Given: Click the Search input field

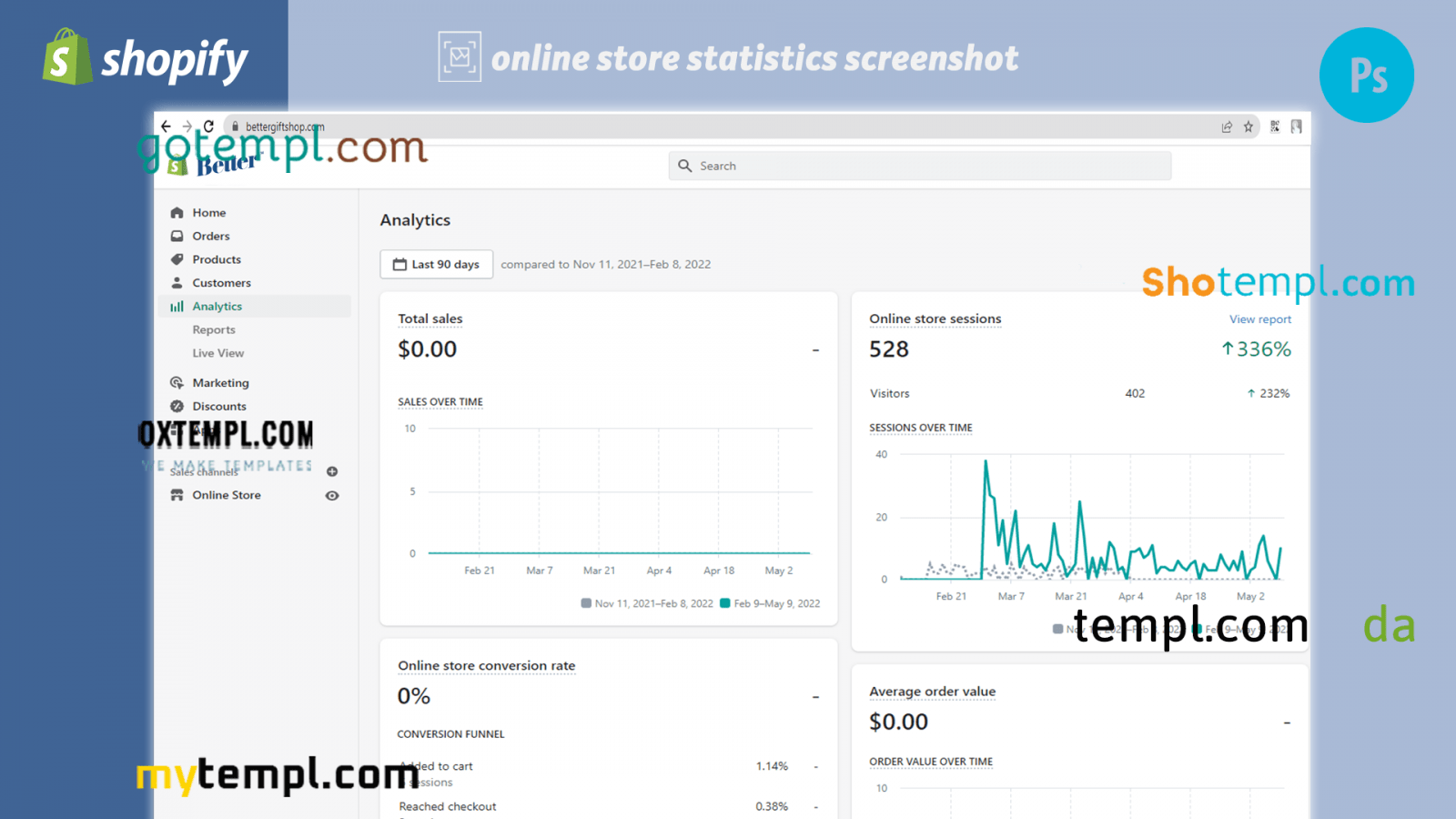Looking at the screenshot, I should [x=919, y=167].
